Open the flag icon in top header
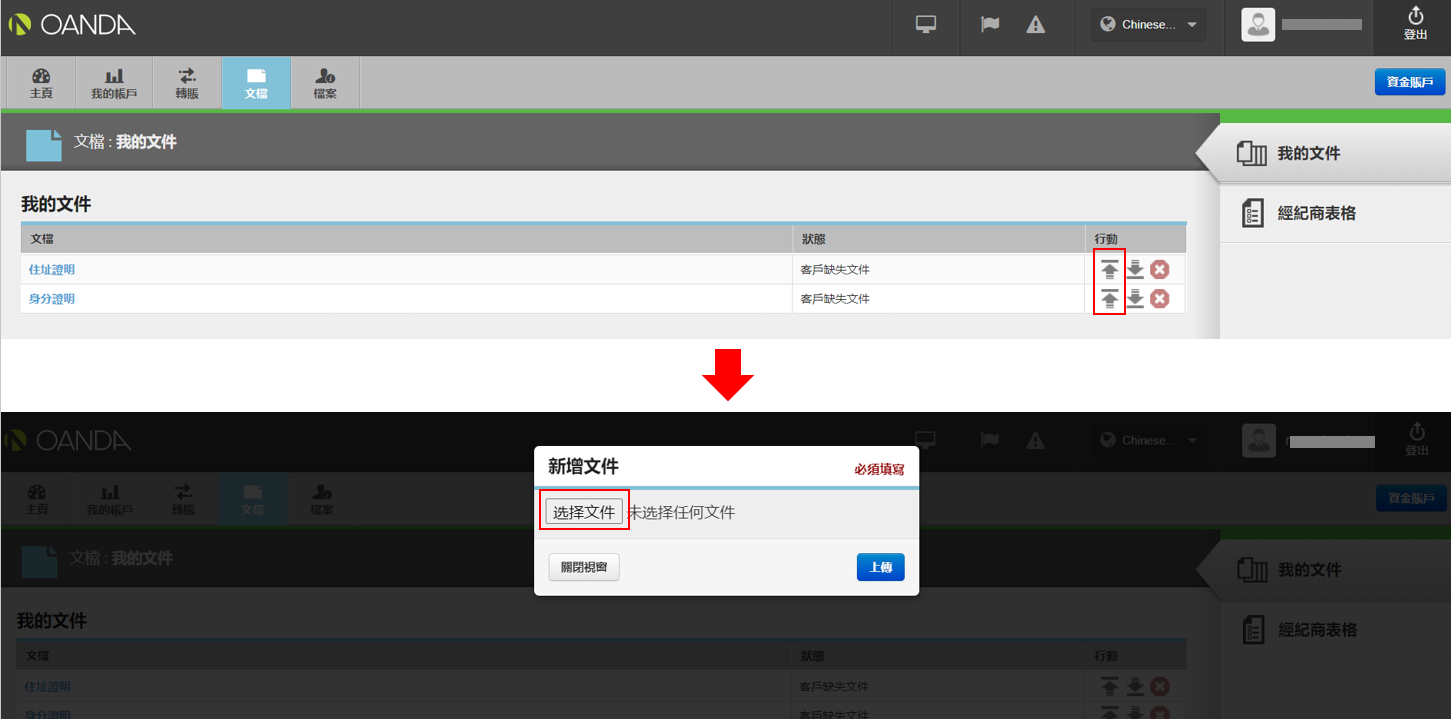This screenshot has height=719, width=1451. point(990,25)
